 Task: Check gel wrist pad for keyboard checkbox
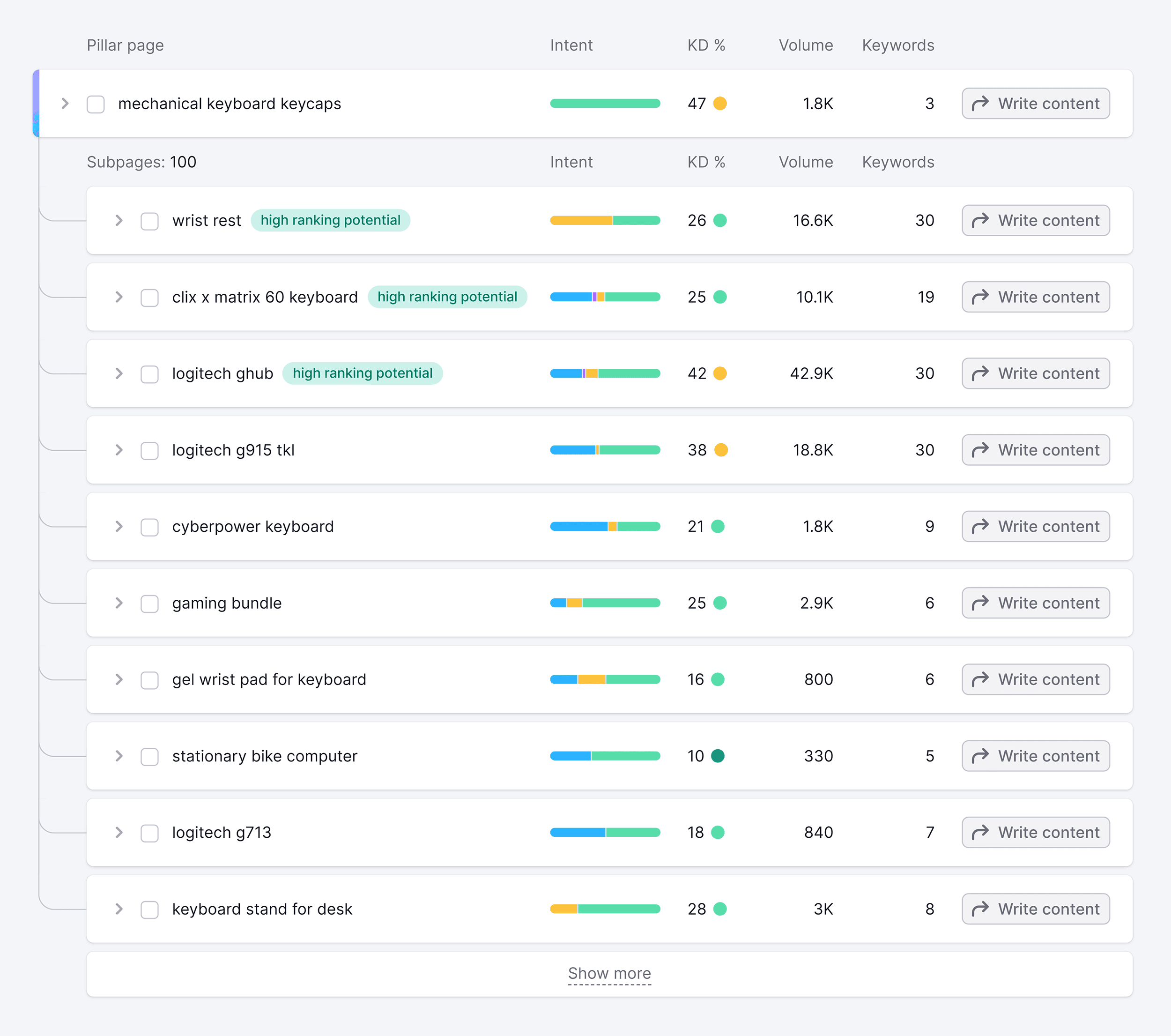(x=149, y=680)
